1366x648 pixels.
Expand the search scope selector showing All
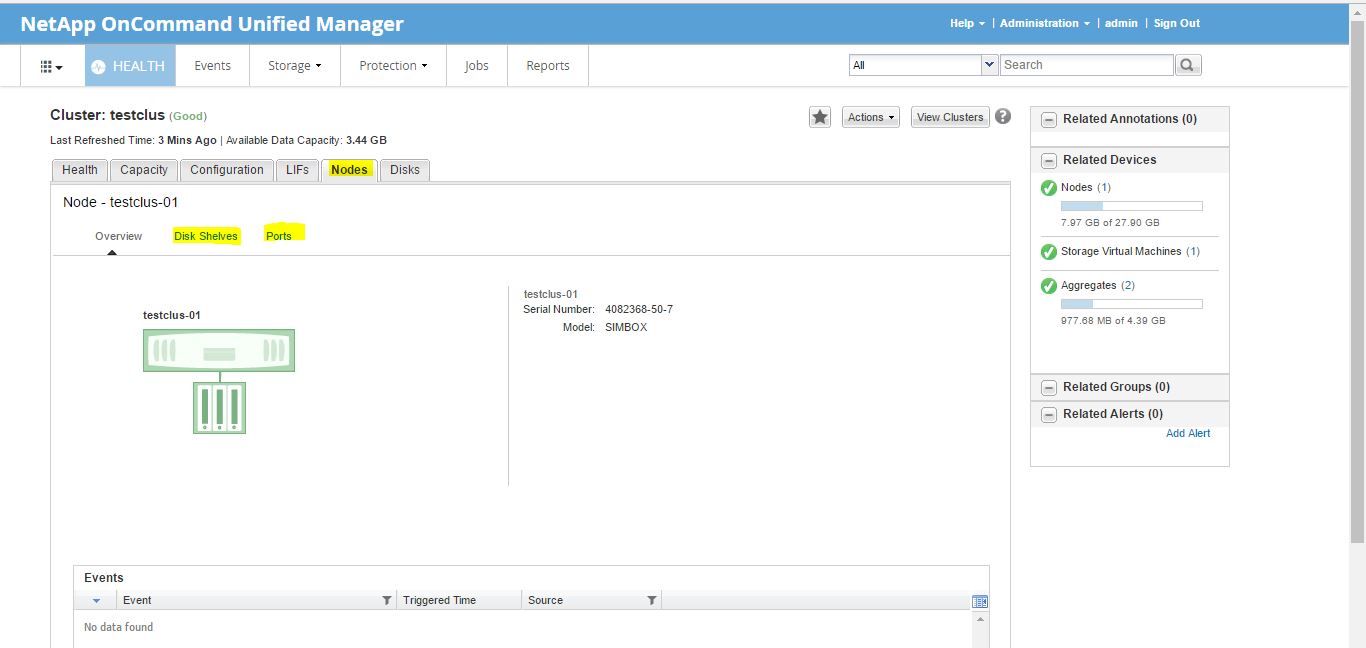tap(989, 64)
